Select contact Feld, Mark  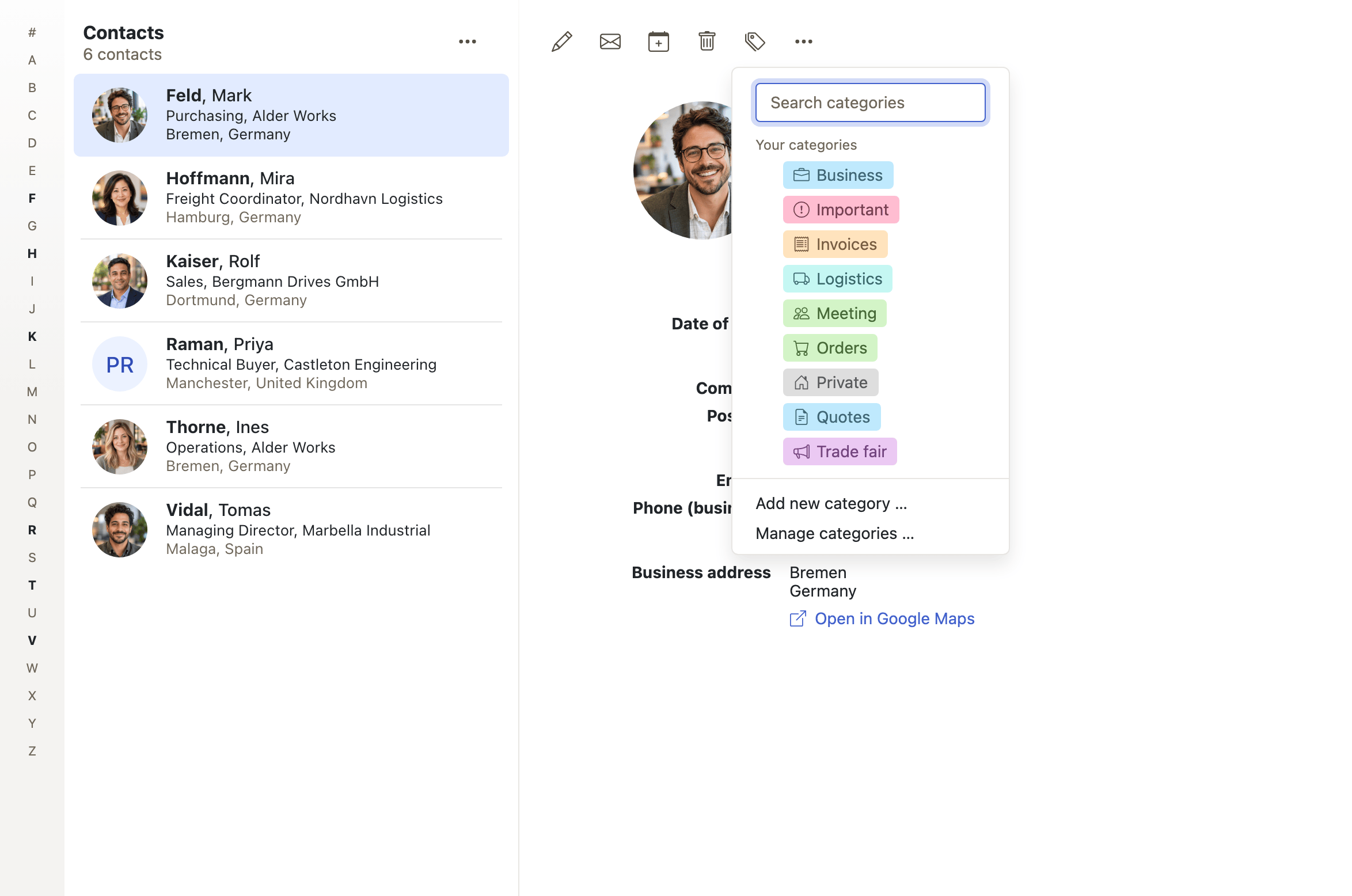(x=291, y=115)
